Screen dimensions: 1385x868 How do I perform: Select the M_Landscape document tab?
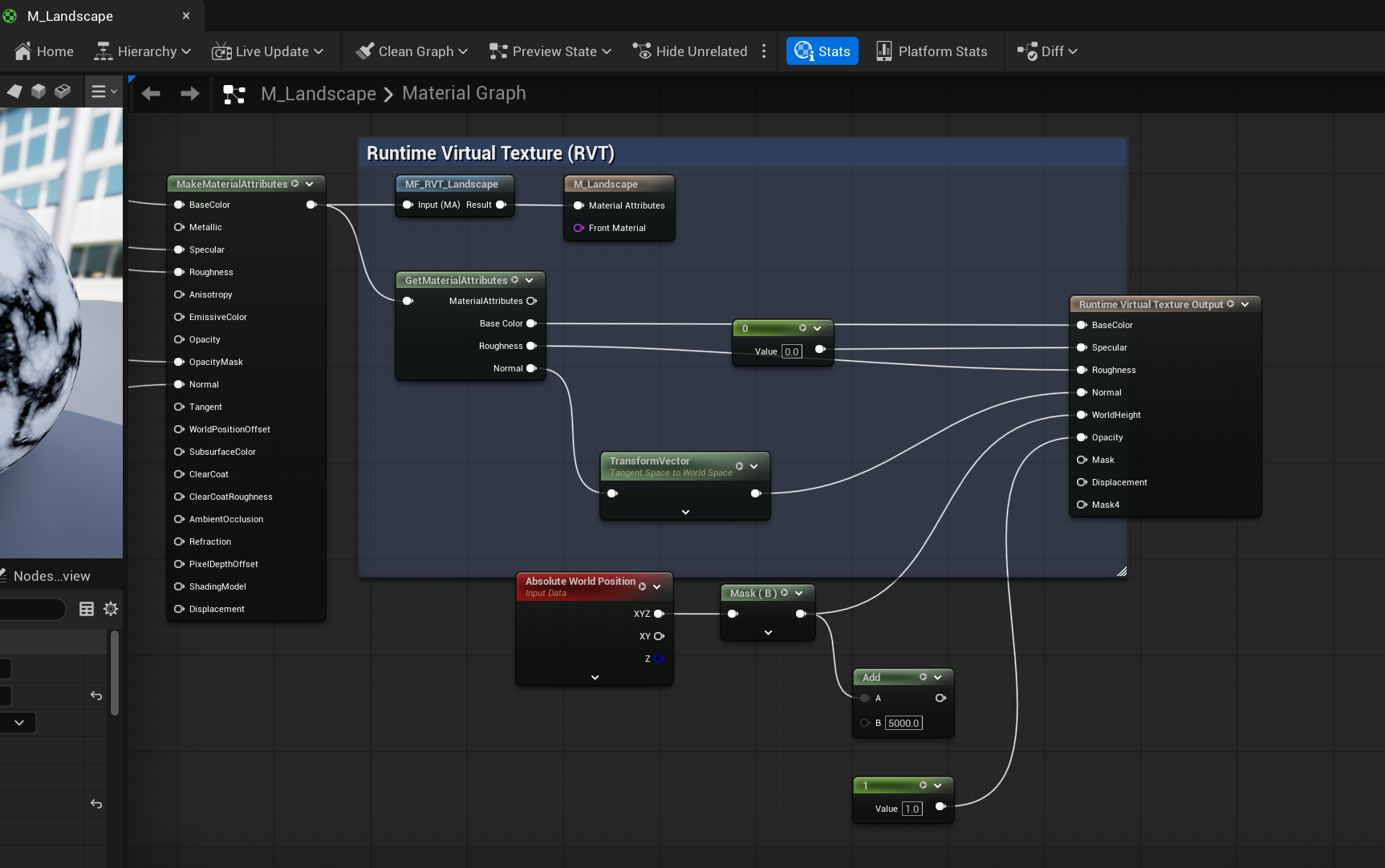pyautogui.click(x=70, y=15)
